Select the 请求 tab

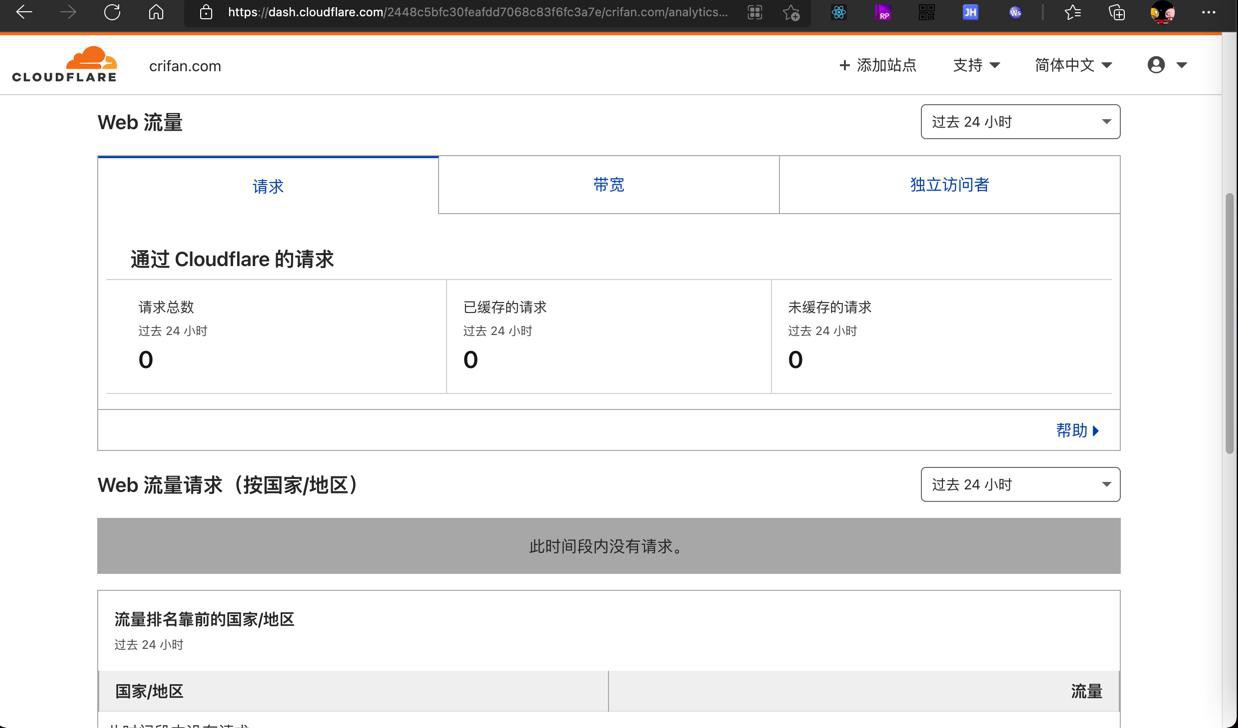coord(268,186)
